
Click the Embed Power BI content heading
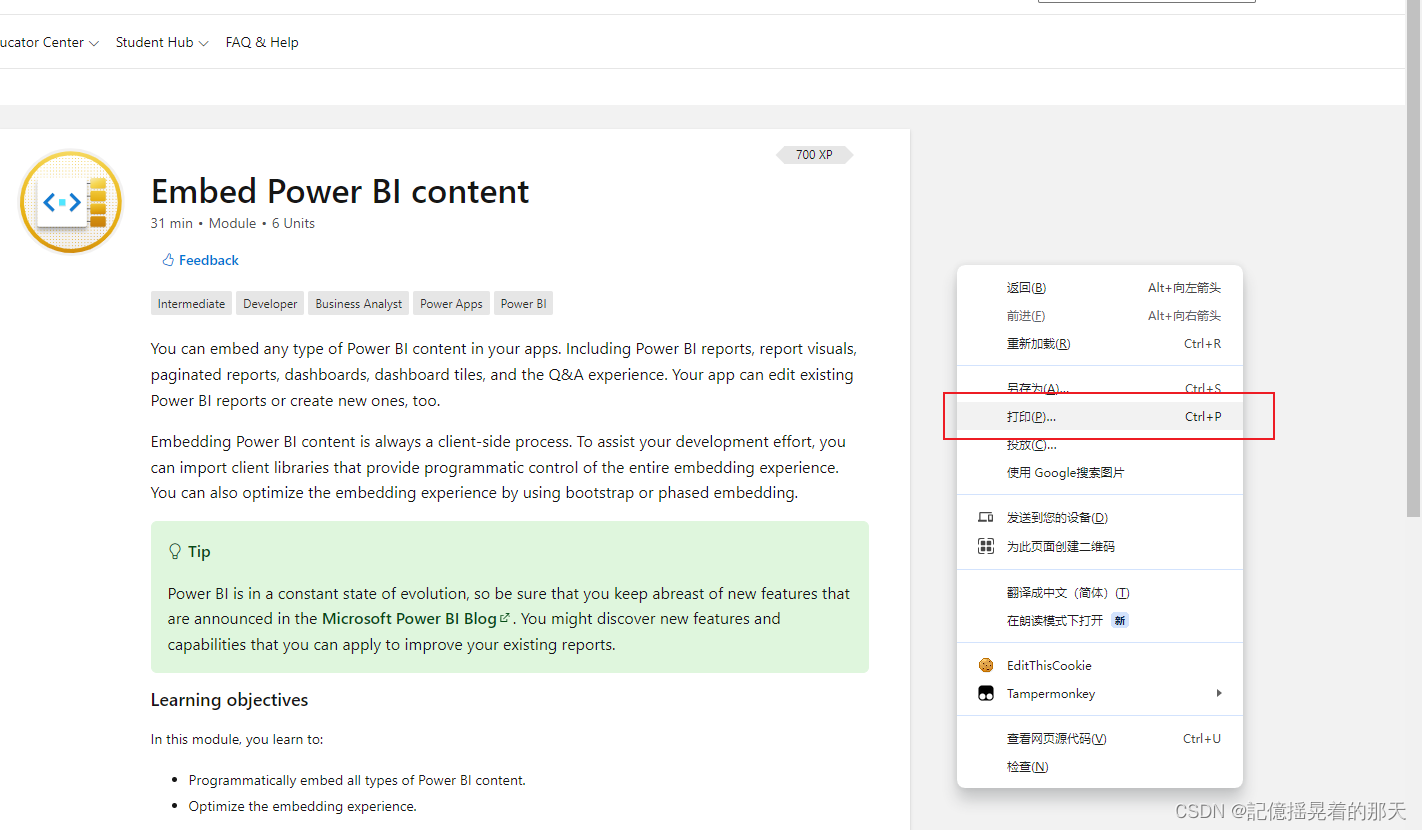[x=340, y=191]
